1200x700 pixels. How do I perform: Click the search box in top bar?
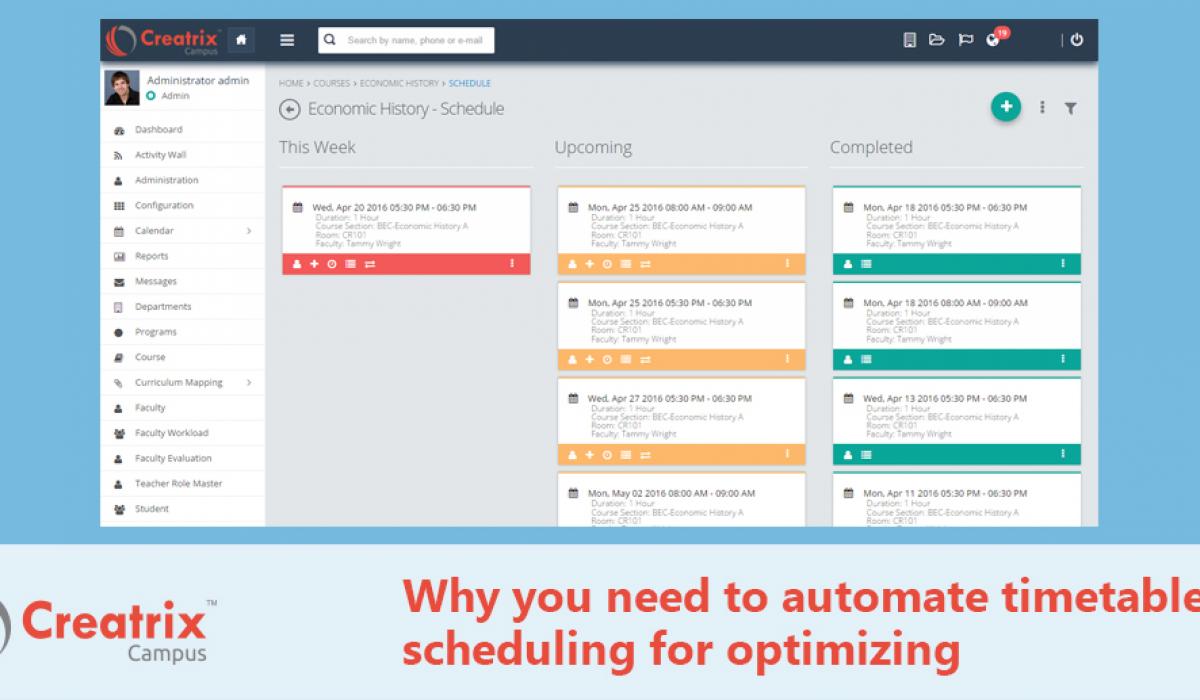[406, 40]
